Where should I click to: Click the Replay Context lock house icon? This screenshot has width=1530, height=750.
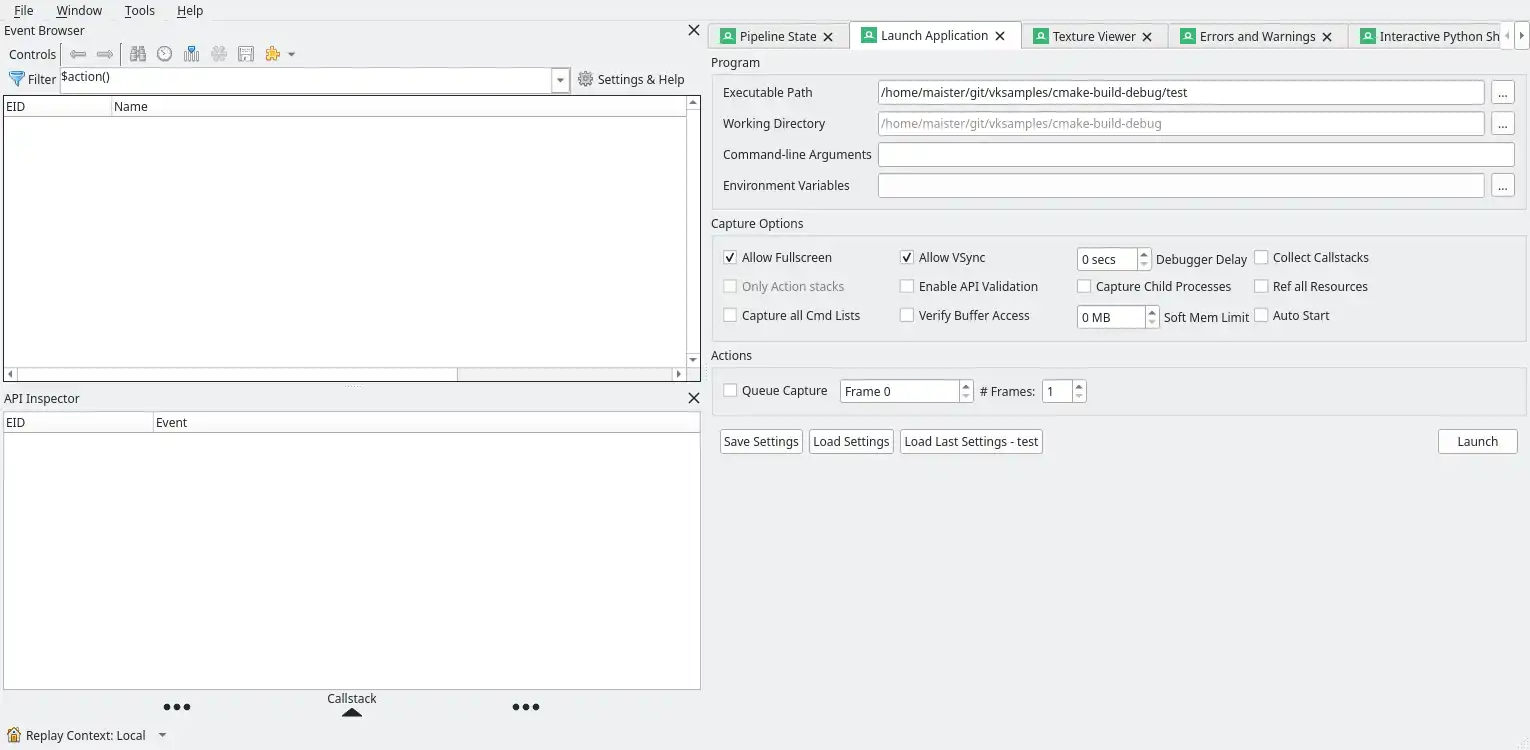[x=14, y=735]
